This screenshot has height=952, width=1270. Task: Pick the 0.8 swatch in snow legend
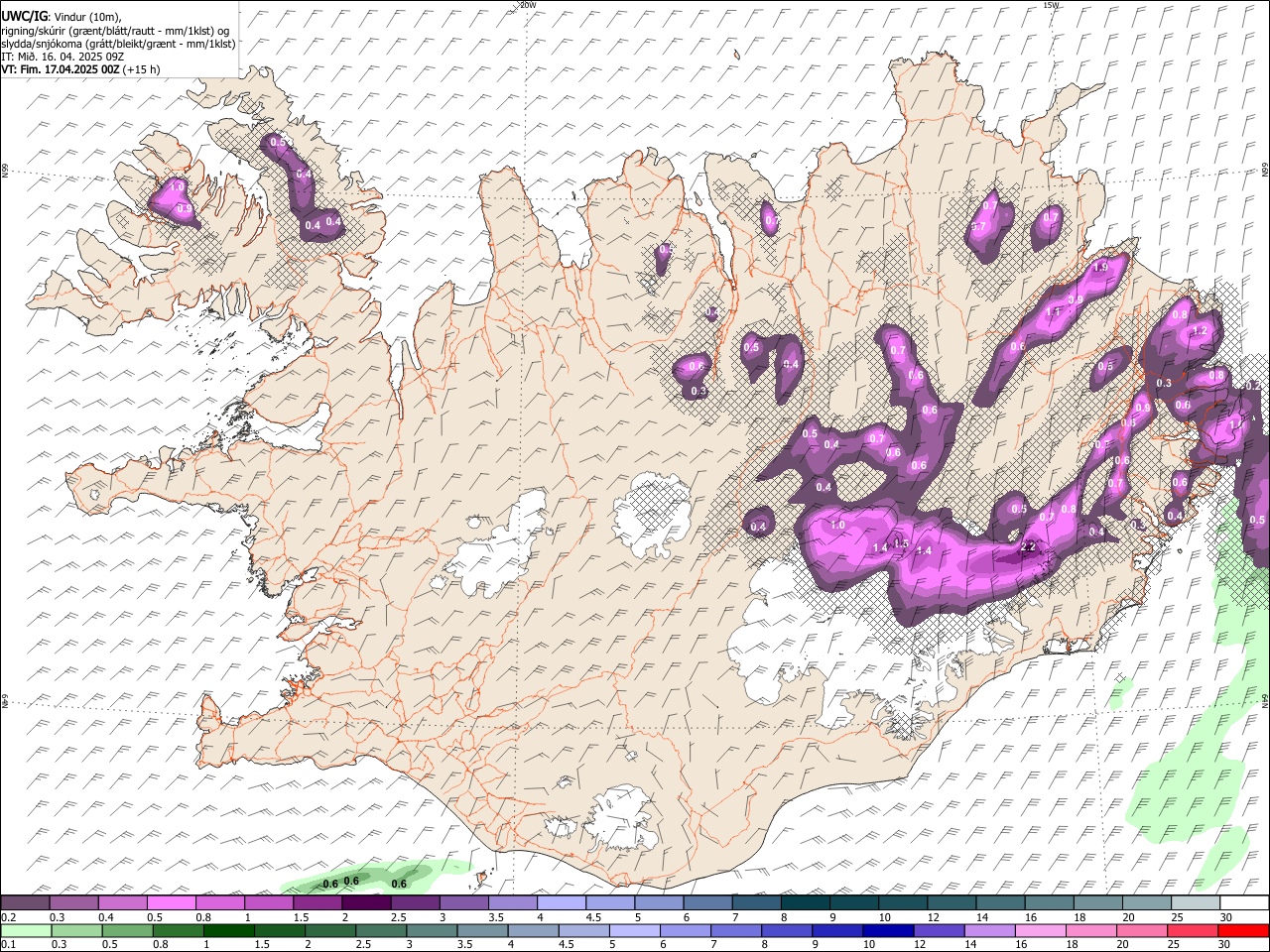pos(220,902)
